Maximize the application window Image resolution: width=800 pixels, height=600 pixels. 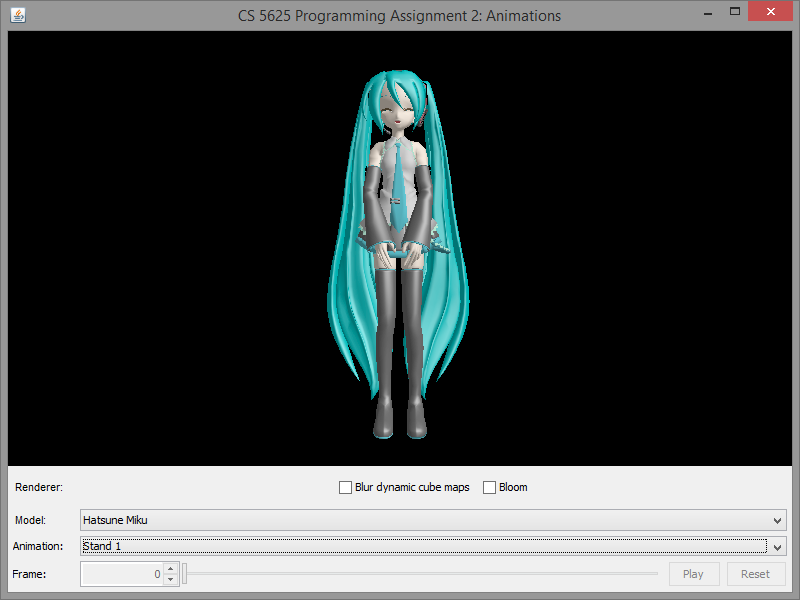coord(735,12)
